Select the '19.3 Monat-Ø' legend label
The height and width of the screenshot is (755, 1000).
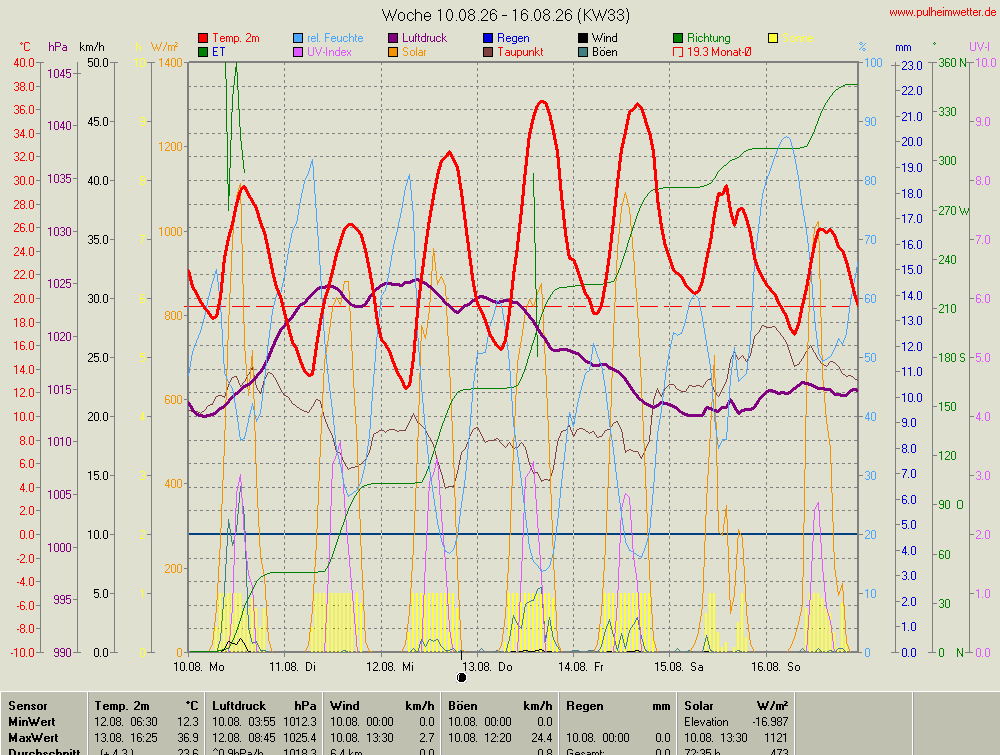coord(719,52)
